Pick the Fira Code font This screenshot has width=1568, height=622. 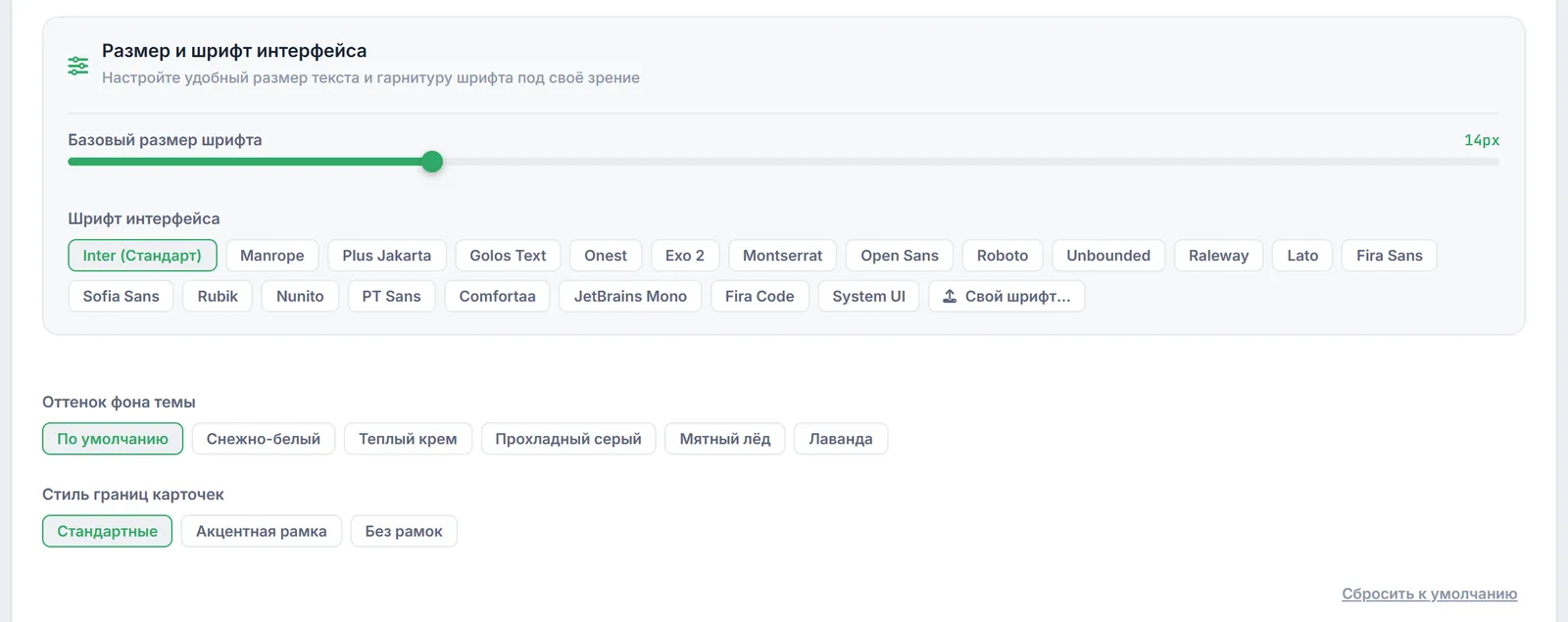point(759,296)
